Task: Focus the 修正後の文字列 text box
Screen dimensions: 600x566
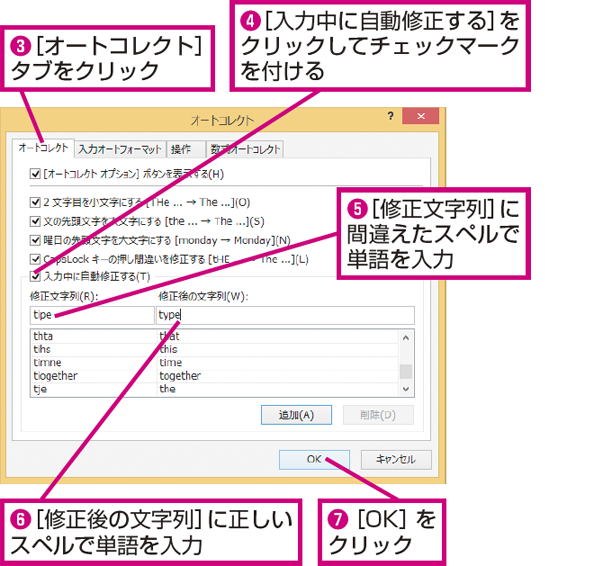Action: 284,315
